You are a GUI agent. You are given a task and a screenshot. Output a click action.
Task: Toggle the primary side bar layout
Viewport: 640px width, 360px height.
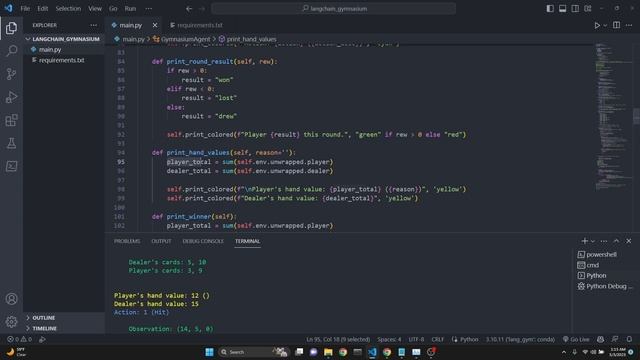tap(550, 9)
